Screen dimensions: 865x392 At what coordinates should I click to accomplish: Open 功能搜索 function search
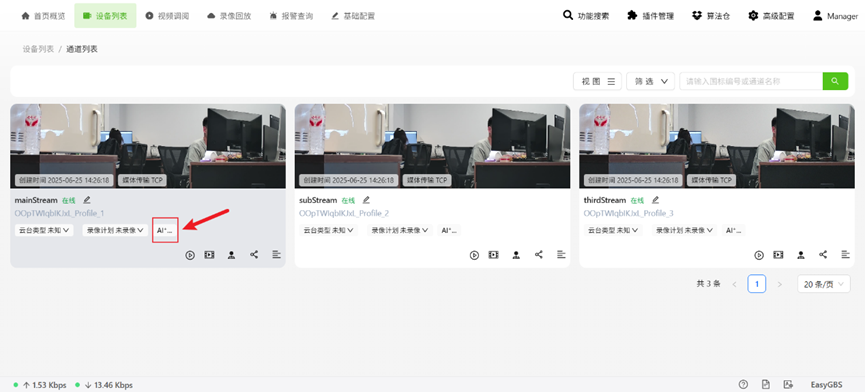586,16
